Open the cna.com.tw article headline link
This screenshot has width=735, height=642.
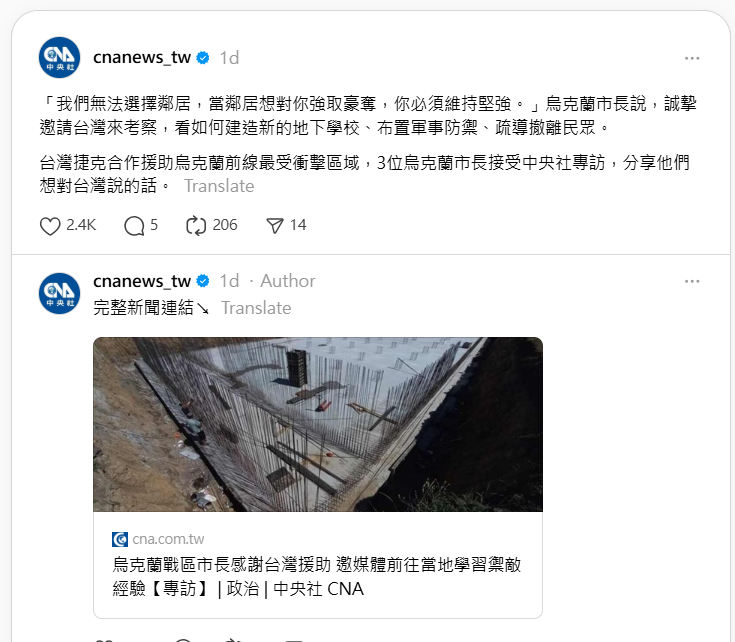[x=317, y=577]
